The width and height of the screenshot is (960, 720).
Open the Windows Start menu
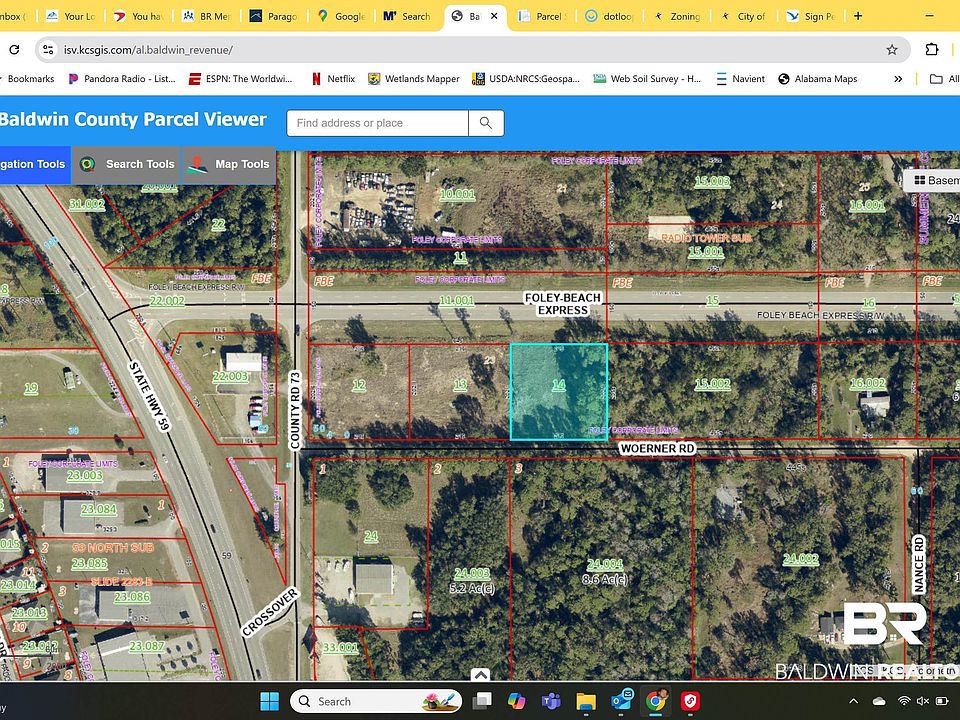tap(269, 701)
